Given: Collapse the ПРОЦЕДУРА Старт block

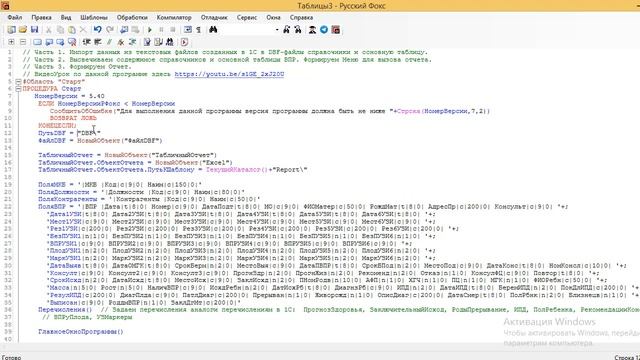Looking at the screenshot, I should coord(18,89).
